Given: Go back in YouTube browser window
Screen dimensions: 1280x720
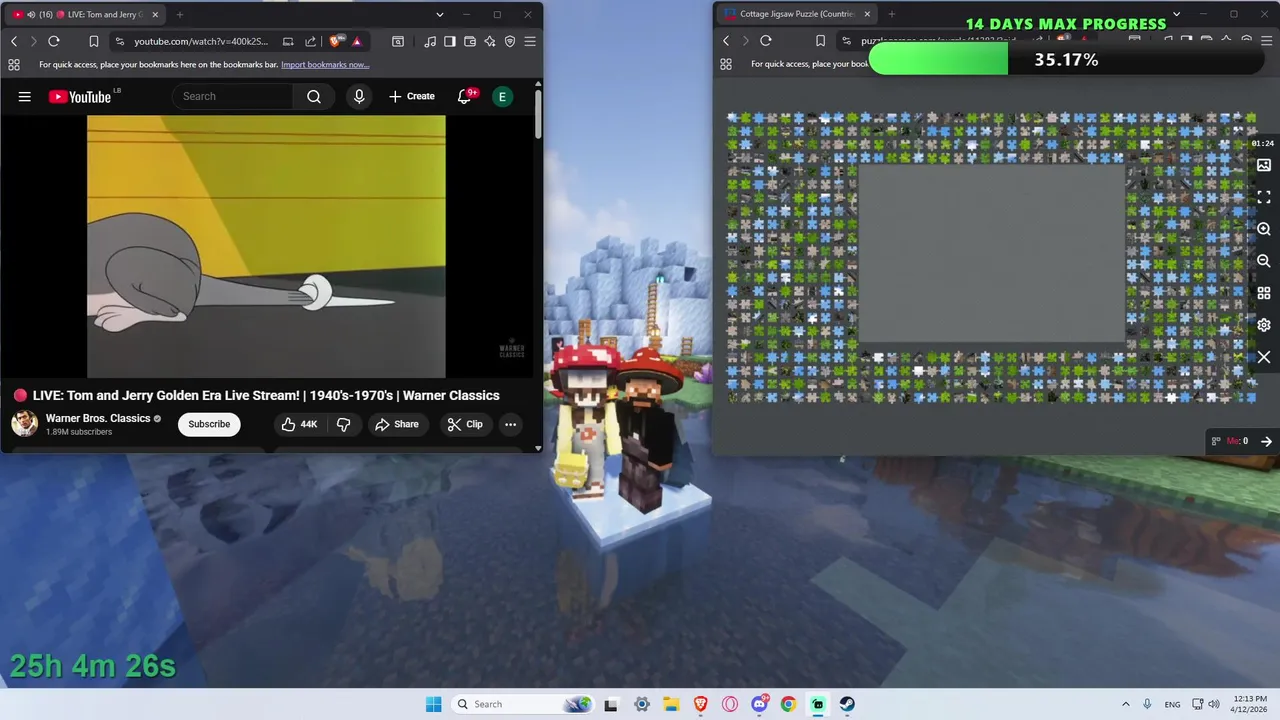Looking at the screenshot, I should [14, 41].
